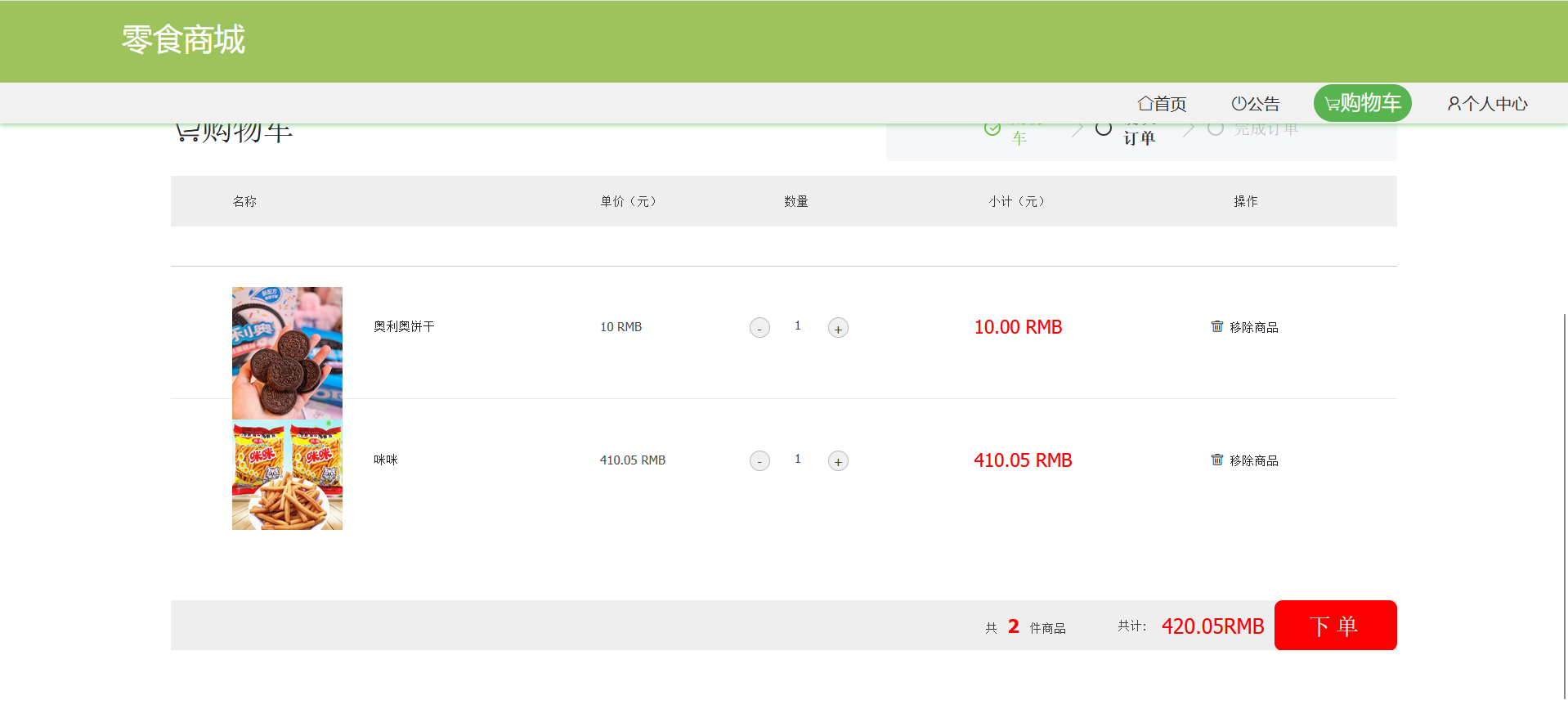This screenshot has width=1568, height=718.
Task: Click the trash icon for 咪咪
Action: [1216, 460]
